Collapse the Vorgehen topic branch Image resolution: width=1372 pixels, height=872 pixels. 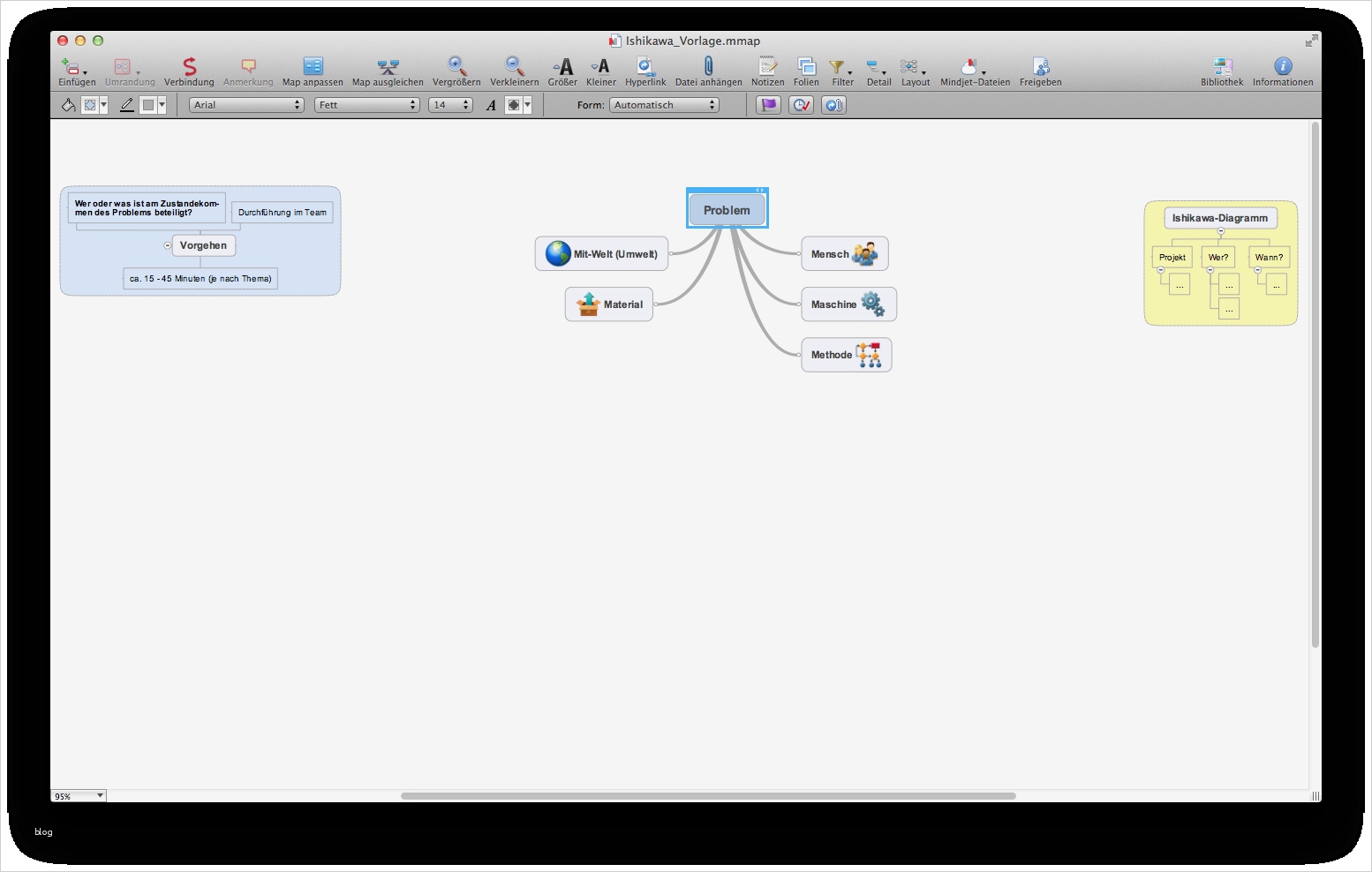168,245
